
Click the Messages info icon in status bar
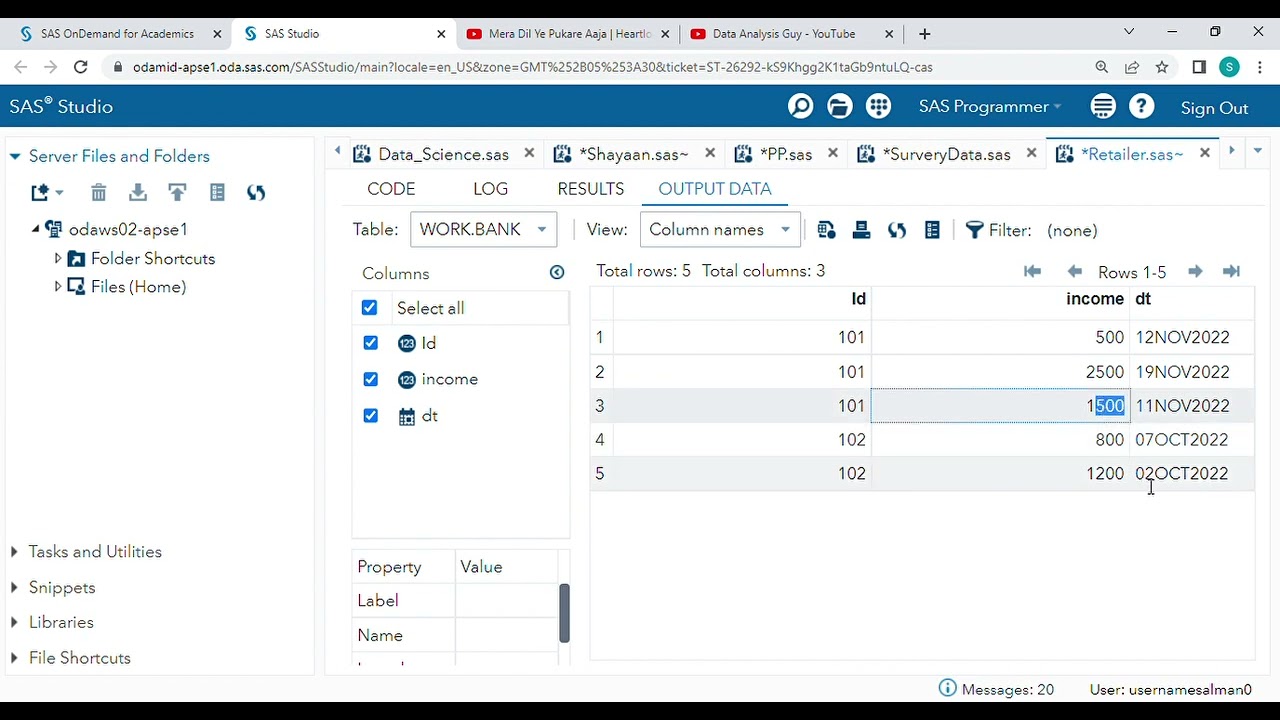(x=947, y=688)
